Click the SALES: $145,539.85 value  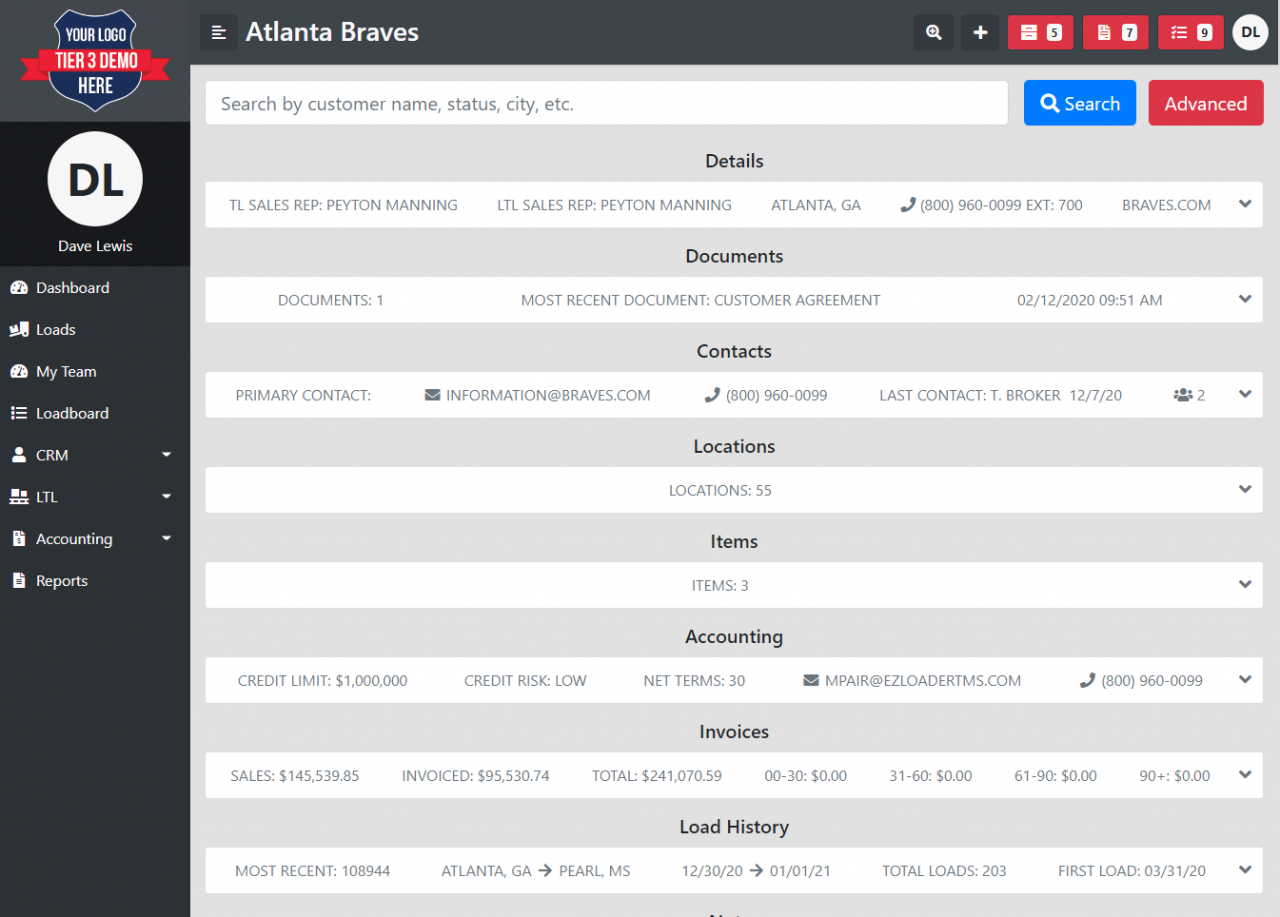(x=294, y=775)
